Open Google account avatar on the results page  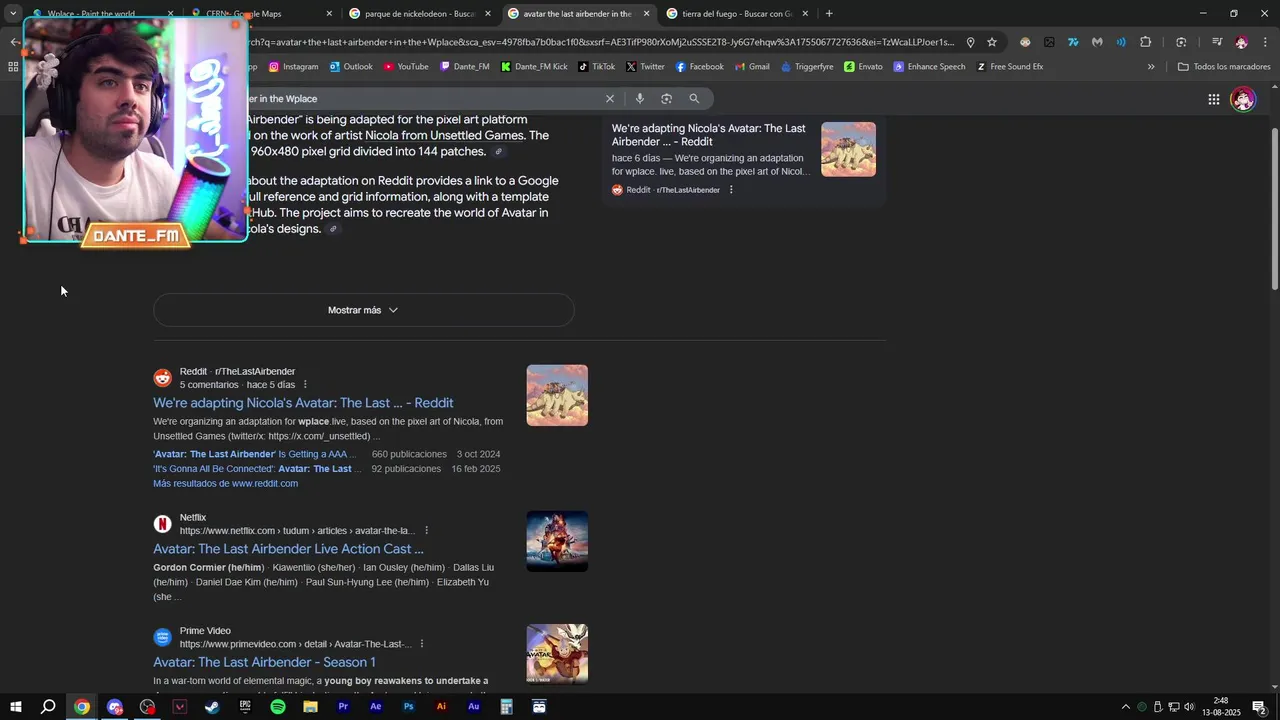point(1243,99)
